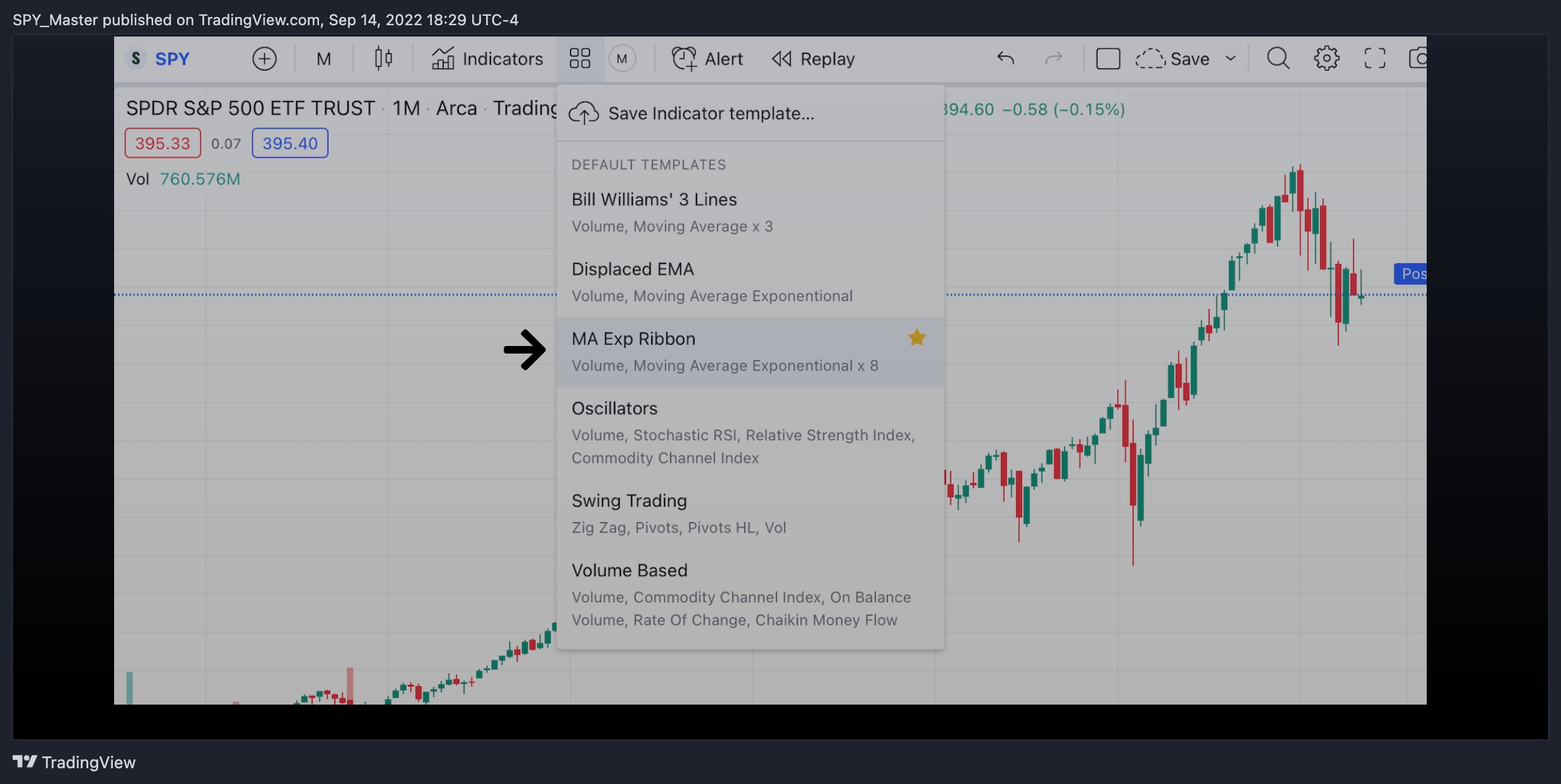Viewport: 1561px width, 784px height.
Task: Undo the last chart action
Action: (1006, 59)
